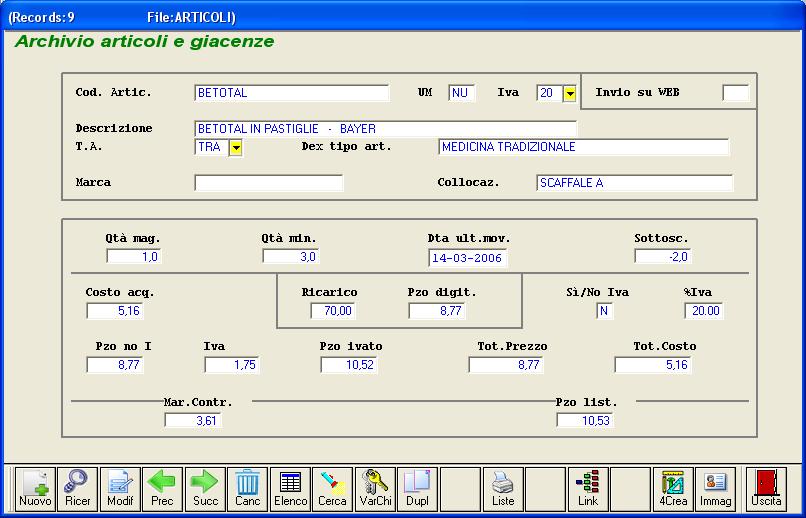Click the Costo acq. field
This screenshot has width=806, height=518.
click(115, 311)
